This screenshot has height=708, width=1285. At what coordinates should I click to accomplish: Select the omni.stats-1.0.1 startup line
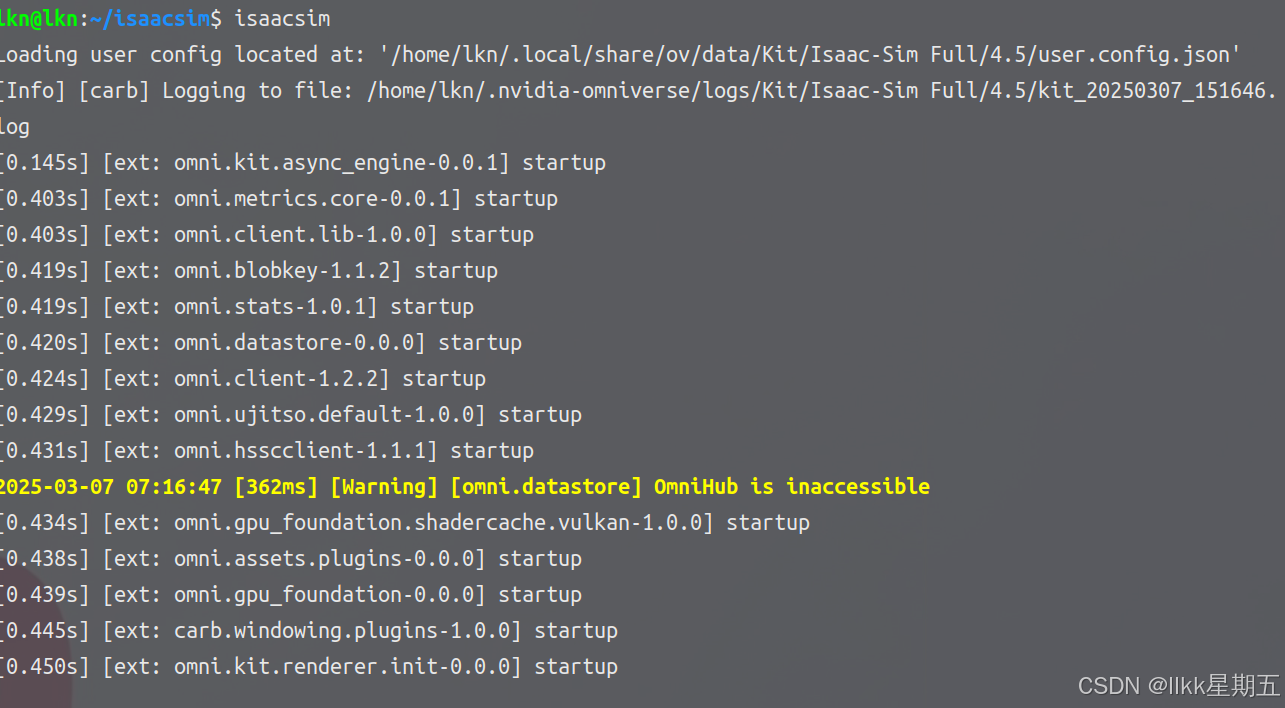coord(236,306)
